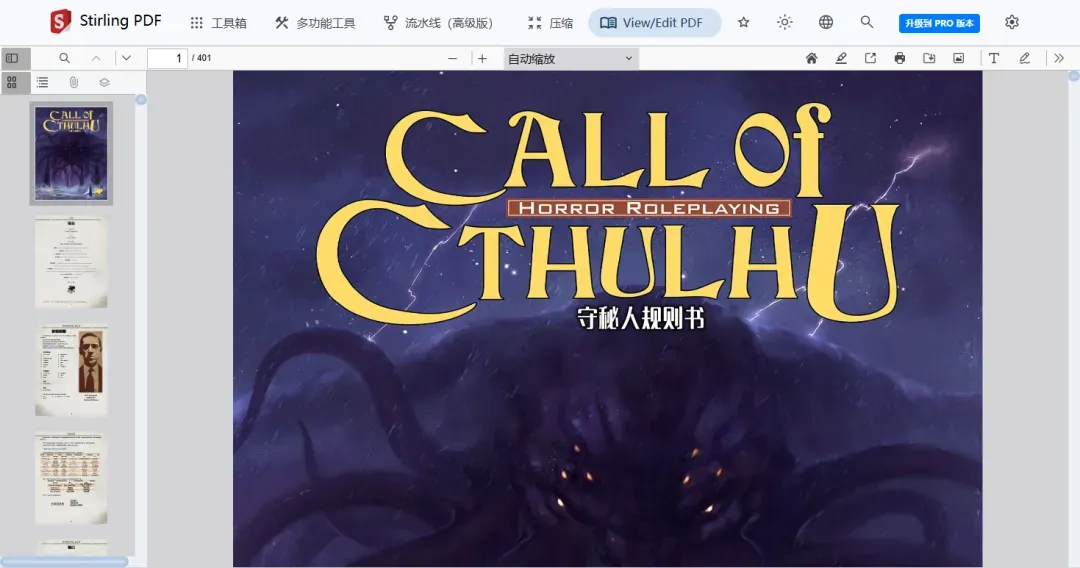The height and width of the screenshot is (568, 1080).
Task: Open the 自动缩放 zoom dropdown
Action: 571,59
